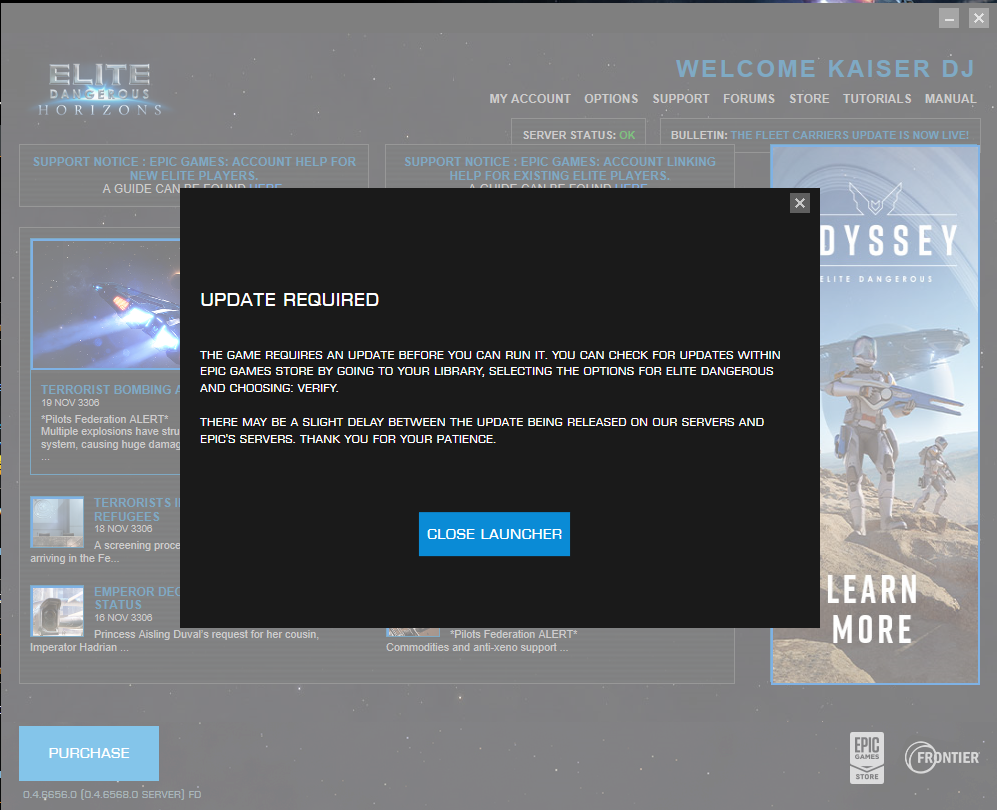Open the Tutorials menu item
997x810 pixels.
click(877, 99)
